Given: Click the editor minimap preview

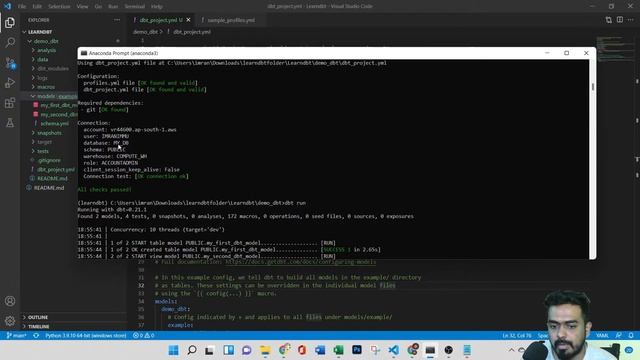Looking at the screenshot, I should (x=615, y=49).
